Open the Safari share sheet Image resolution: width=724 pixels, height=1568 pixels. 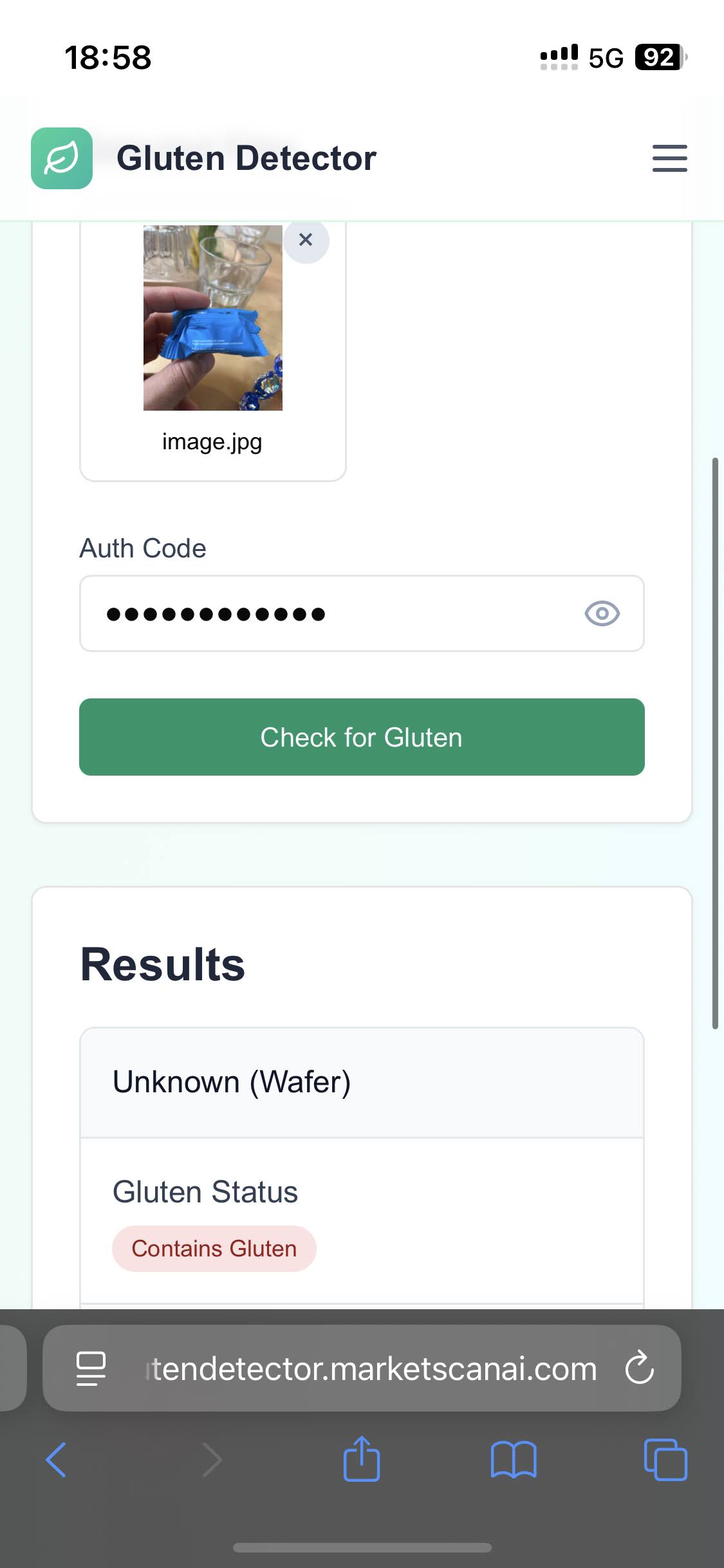pos(362,1460)
